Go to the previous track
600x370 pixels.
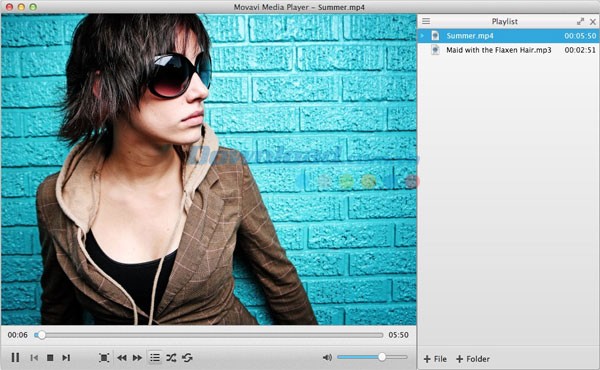click(34, 358)
